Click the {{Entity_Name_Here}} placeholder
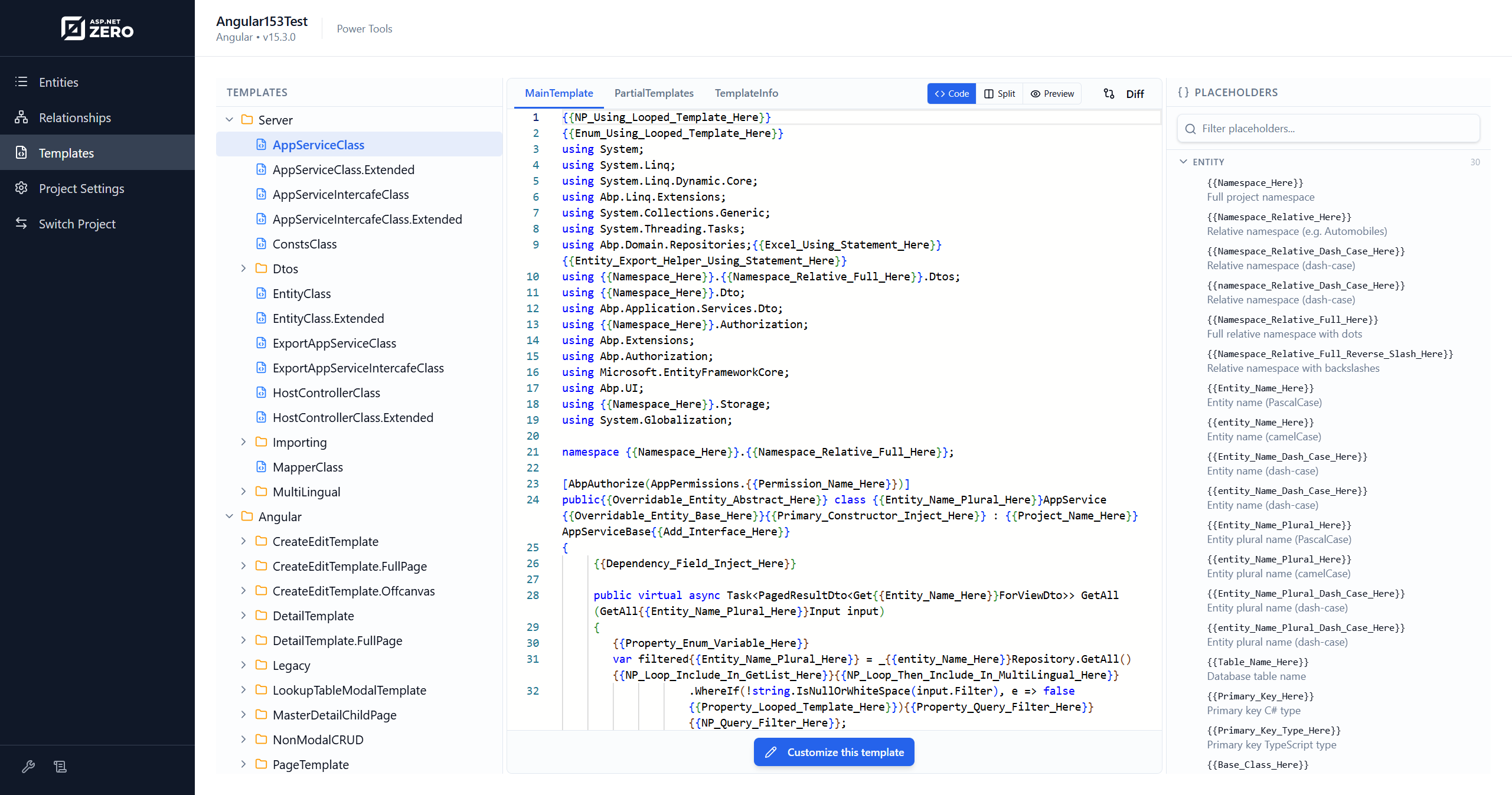This screenshot has height=795, width=1512. click(1260, 388)
